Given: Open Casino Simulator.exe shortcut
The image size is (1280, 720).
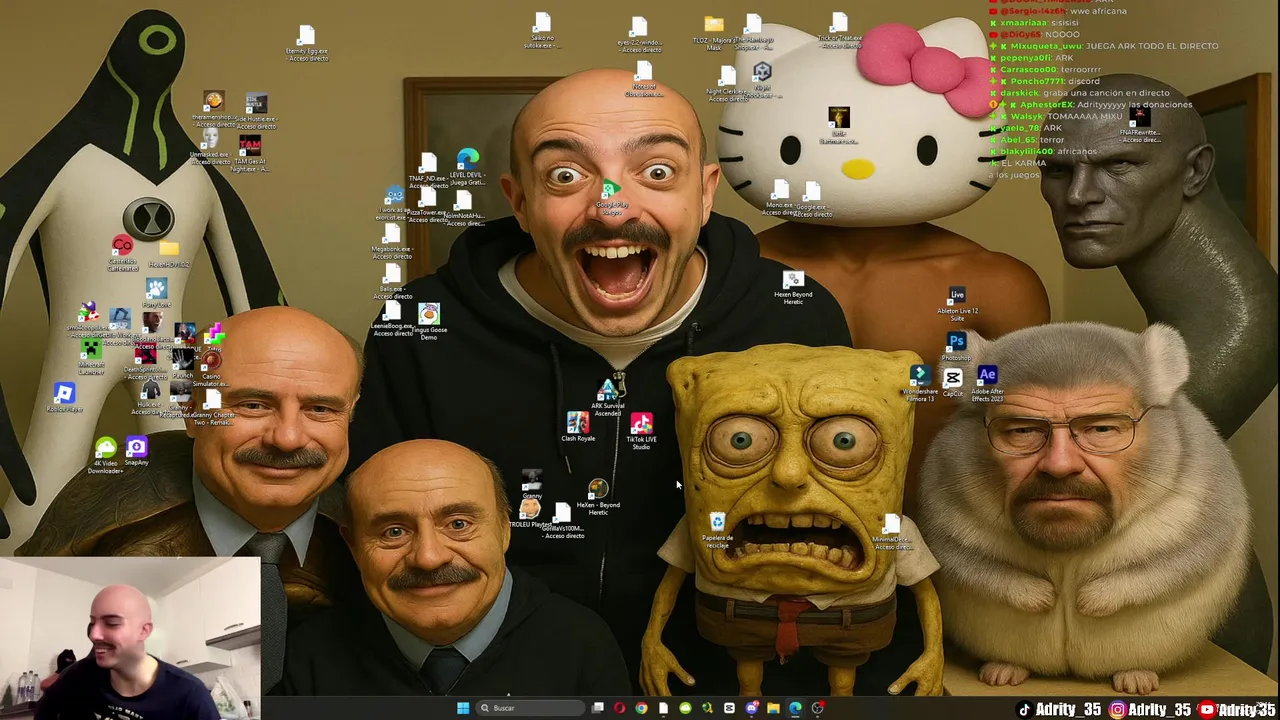Looking at the screenshot, I should (x=212, y=360).
